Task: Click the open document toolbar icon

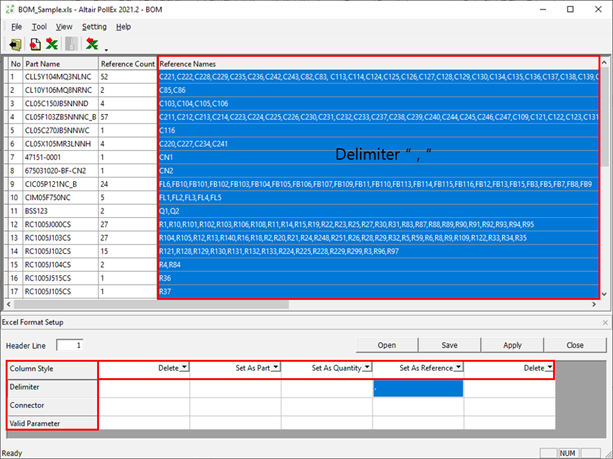Action: pyautogui.click(x=35, y=44)
